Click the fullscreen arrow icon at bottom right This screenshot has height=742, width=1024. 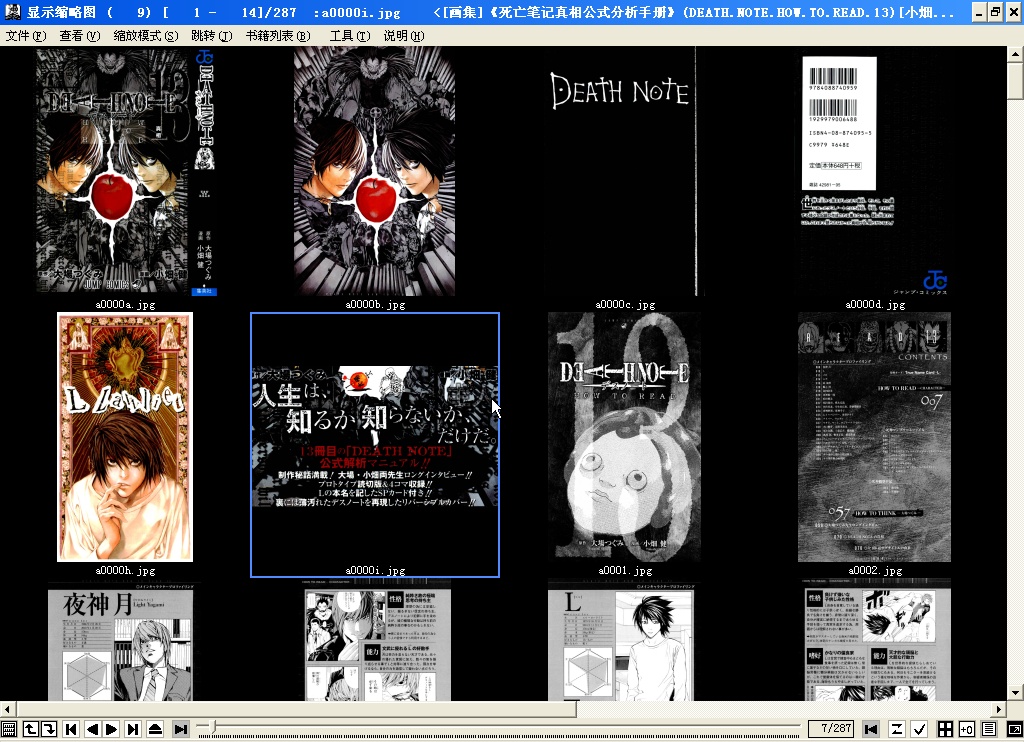(1015, 729)
